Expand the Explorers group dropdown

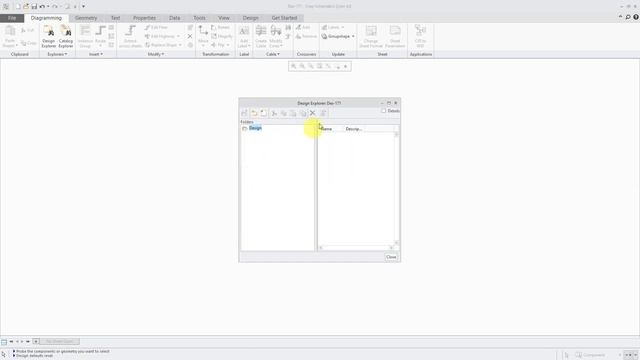click(x=57, y=54)
